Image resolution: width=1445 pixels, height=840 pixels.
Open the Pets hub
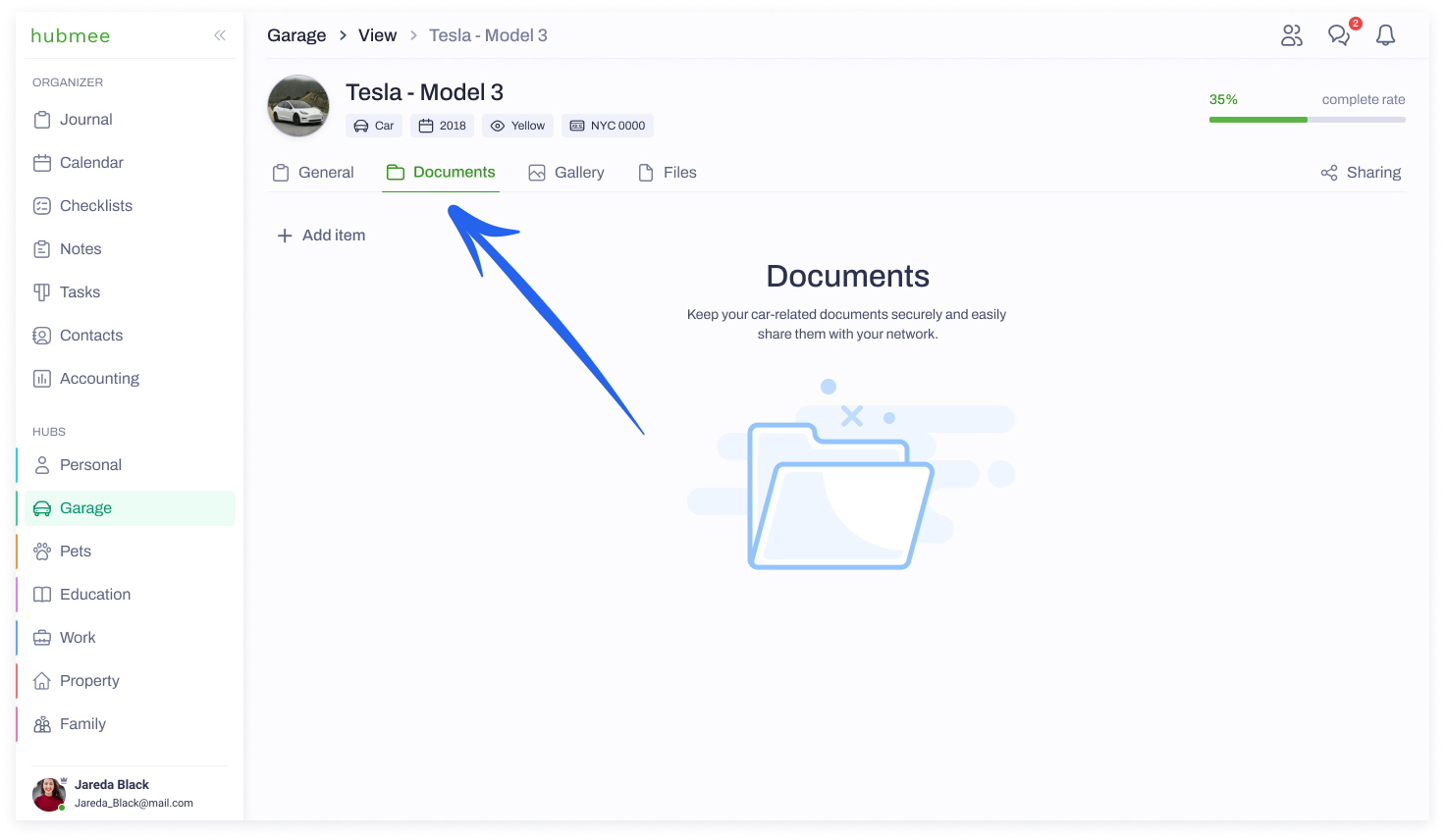coord(129,551)
